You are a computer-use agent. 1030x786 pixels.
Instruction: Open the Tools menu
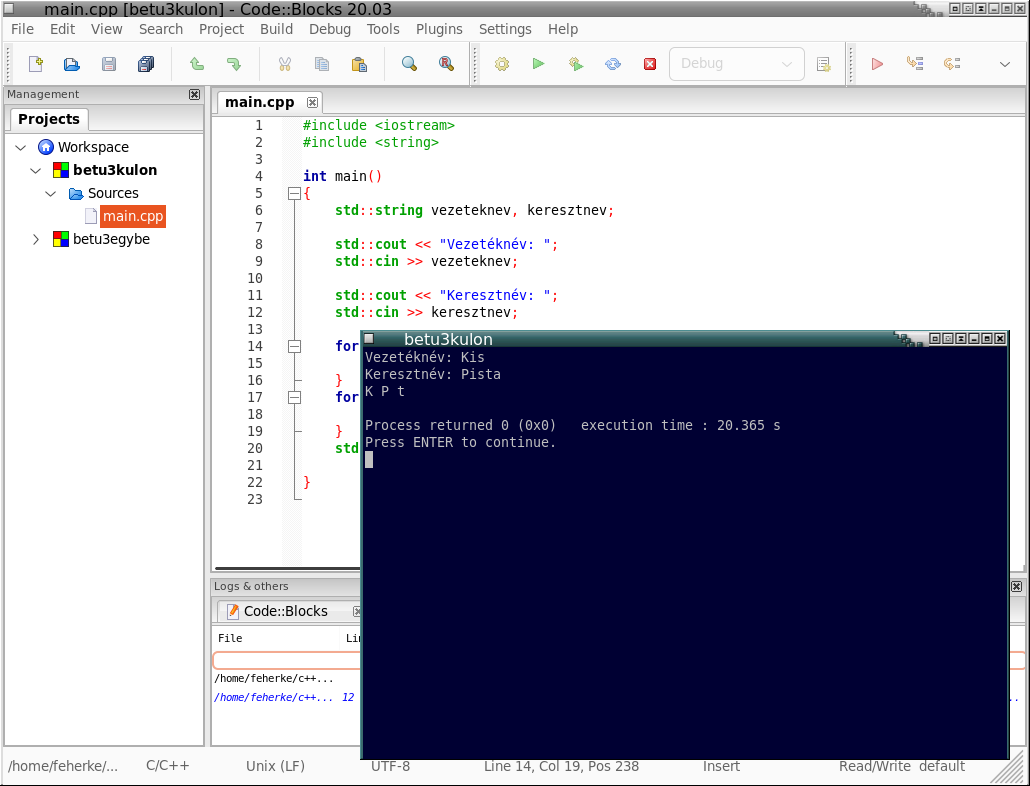[x=383, y=29]
